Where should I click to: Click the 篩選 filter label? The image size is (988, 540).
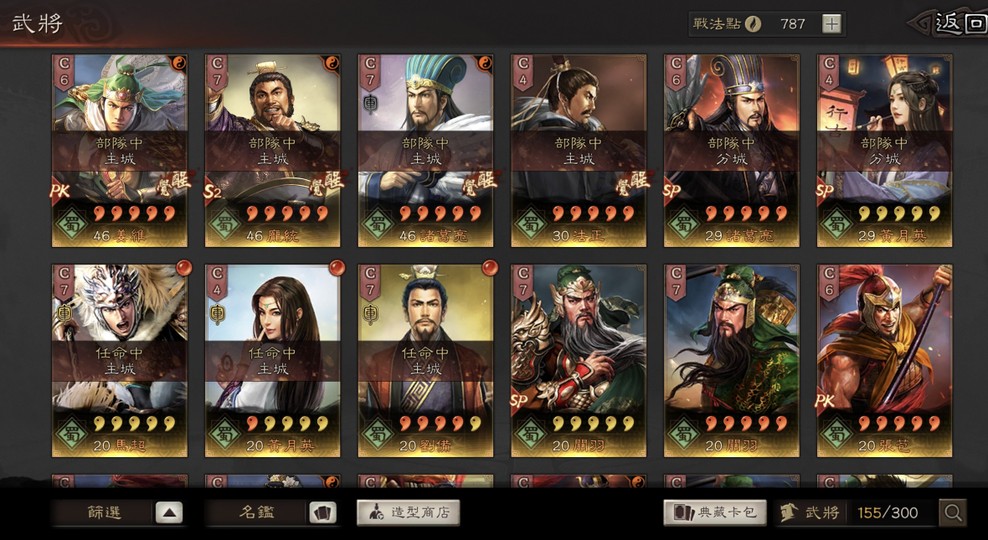[x=103, y=512]
